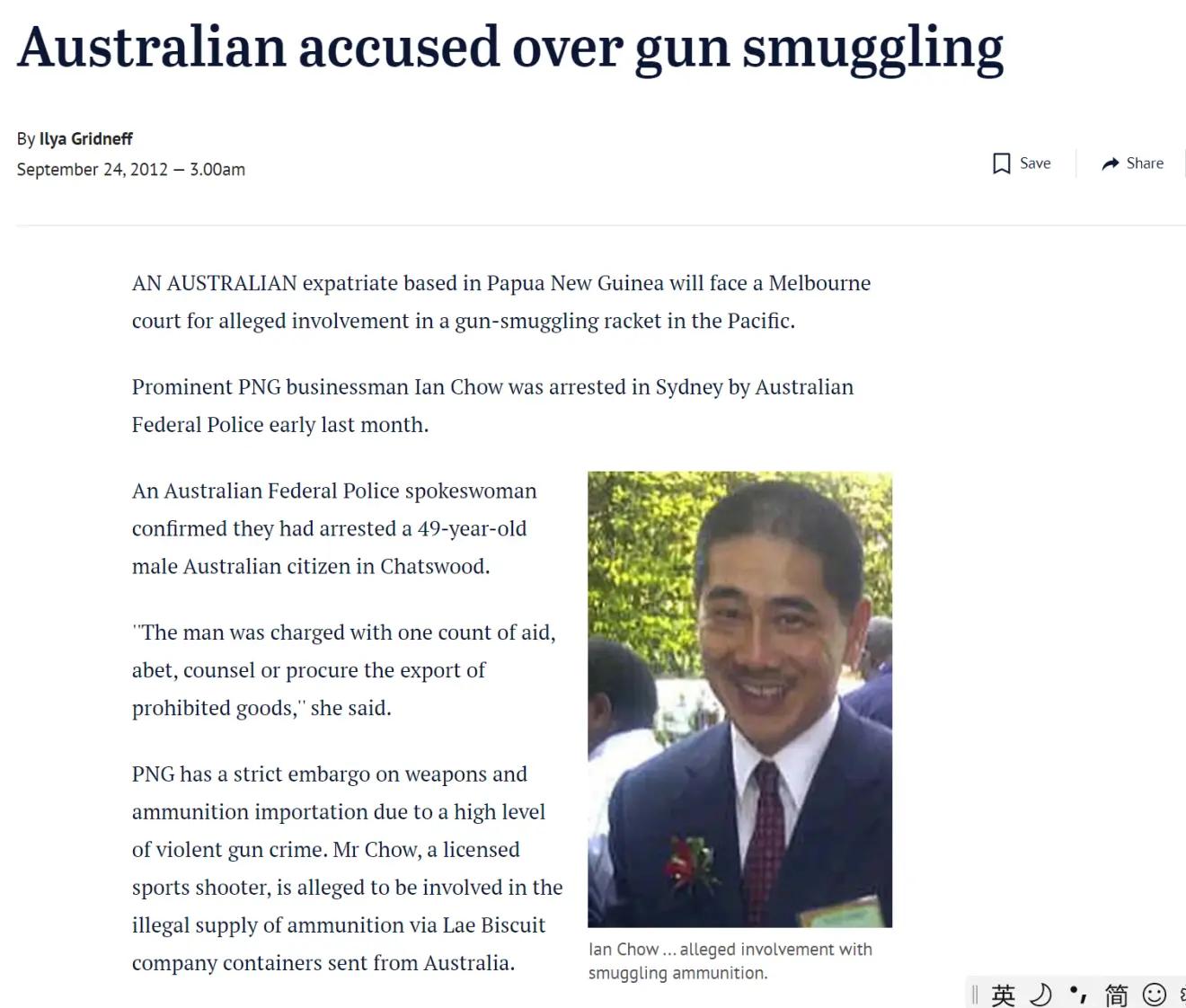Click the Share arrow icon

pos(1111,164)
